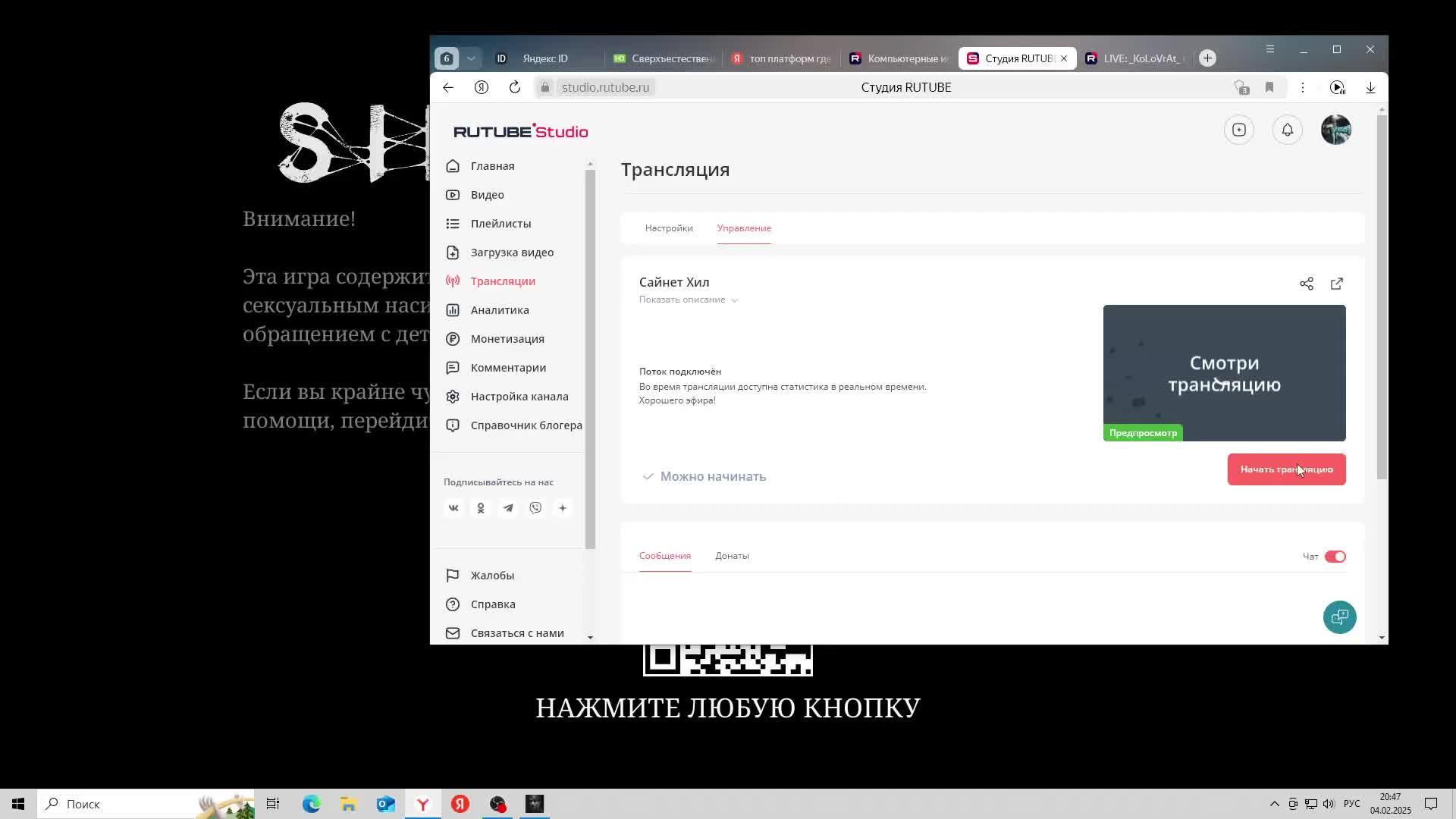Go to Комментарии in the sidebar
Viewport: 1456px width, 819px height.
tap(508, 367)
